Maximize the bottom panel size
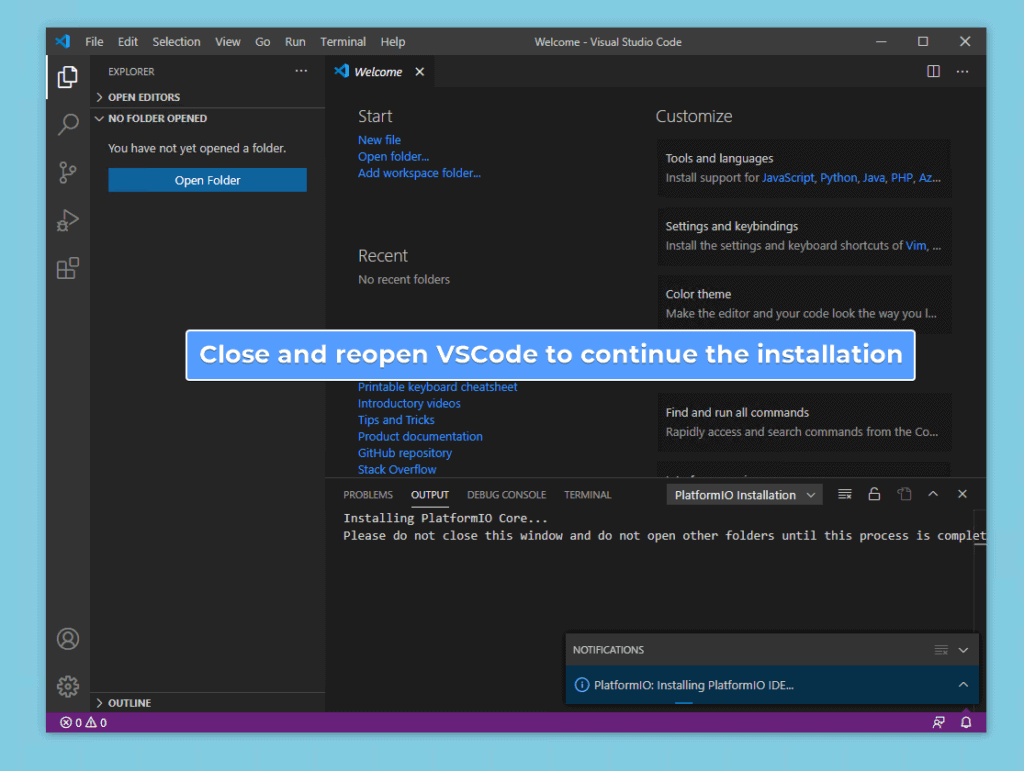 click(x=933, y=494)
